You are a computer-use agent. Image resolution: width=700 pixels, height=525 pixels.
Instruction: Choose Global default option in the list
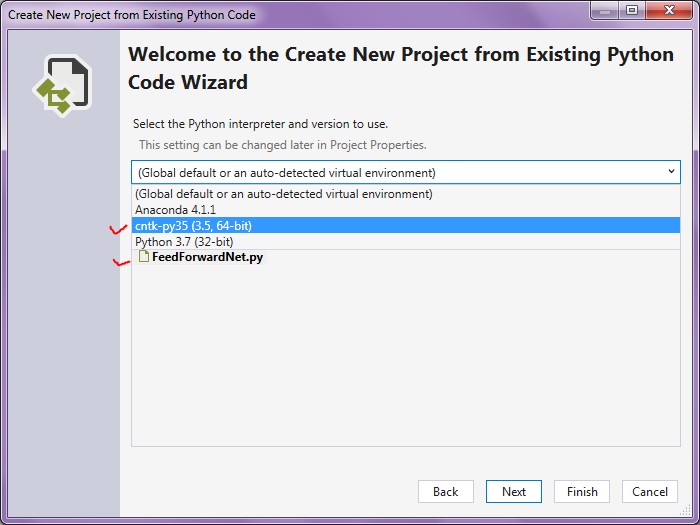click(x=284, y=194)
